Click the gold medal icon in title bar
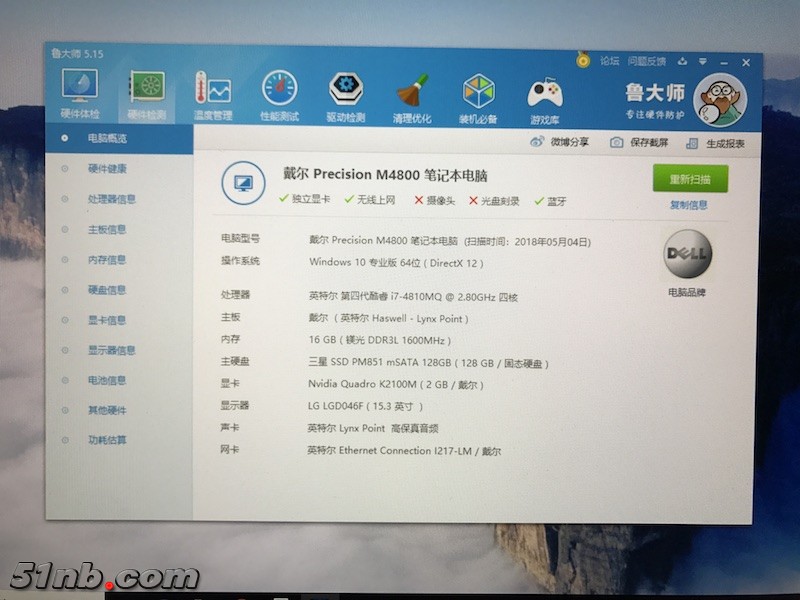Viewport: 800px width, 600px height. point(583,61)
